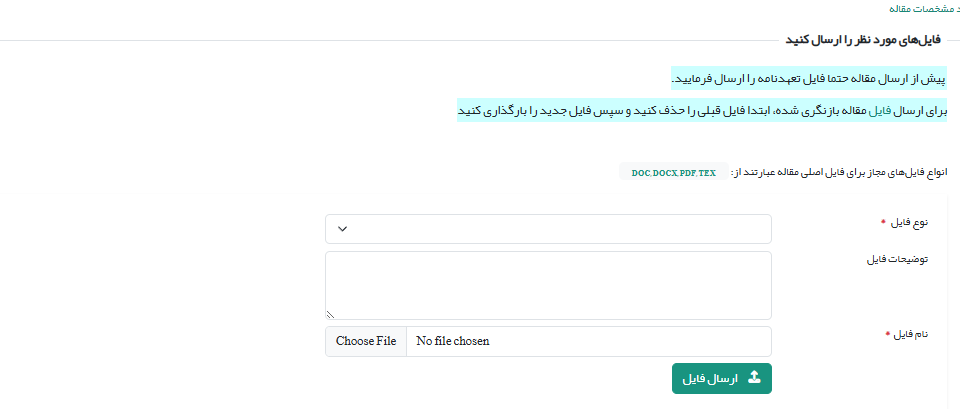Click the red asterisk beside نام فایل
This screenshot has height=409, width=960.
(888, 334)
